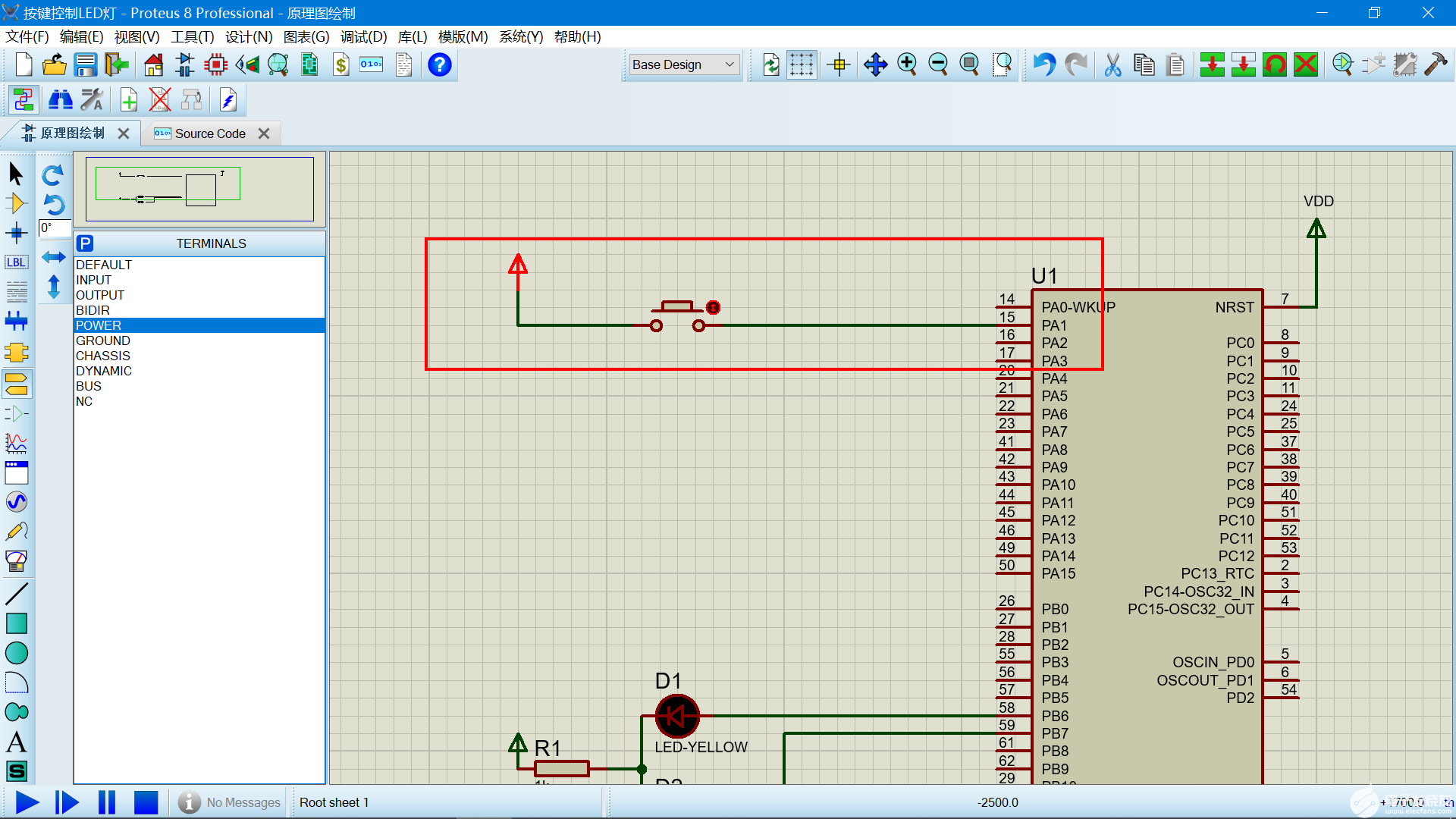The image size is (1456, 819).
Task: Click the No Messages status link
Action: 243,802
